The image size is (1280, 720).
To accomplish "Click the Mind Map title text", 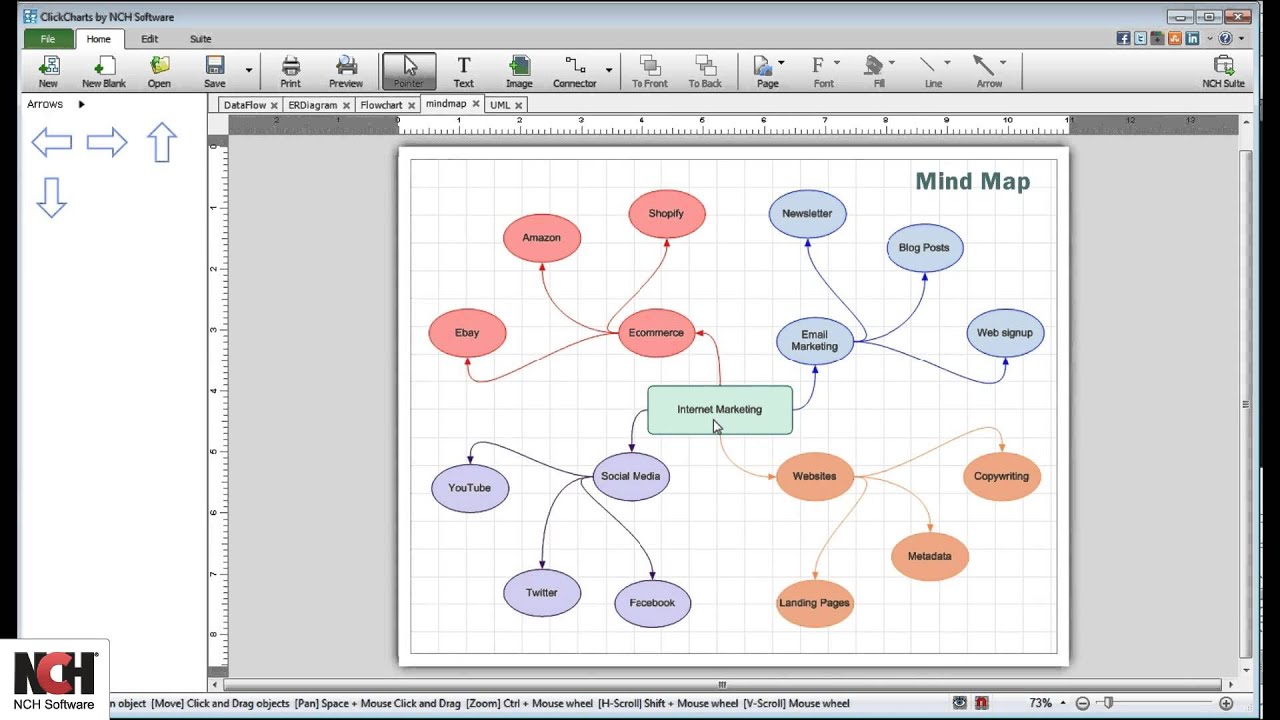I will click(x=972, y=181).
